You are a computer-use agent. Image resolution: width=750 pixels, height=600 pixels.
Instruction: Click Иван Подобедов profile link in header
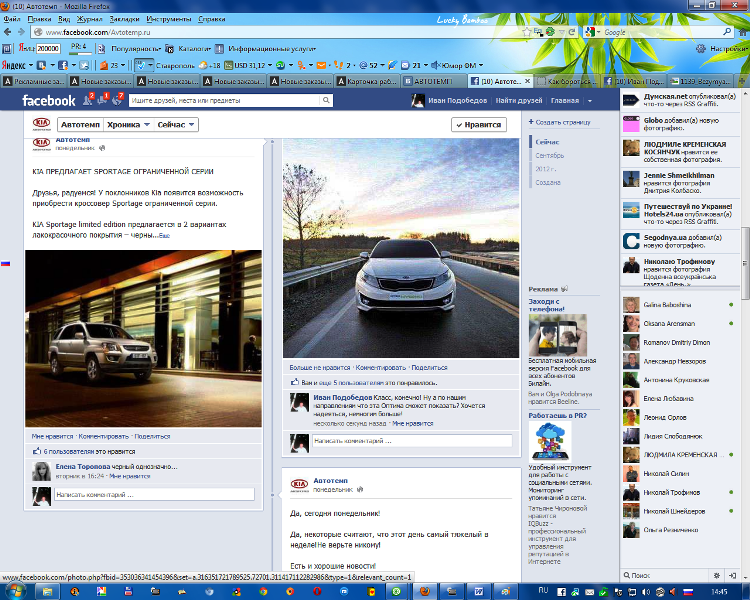pos(457,100)
